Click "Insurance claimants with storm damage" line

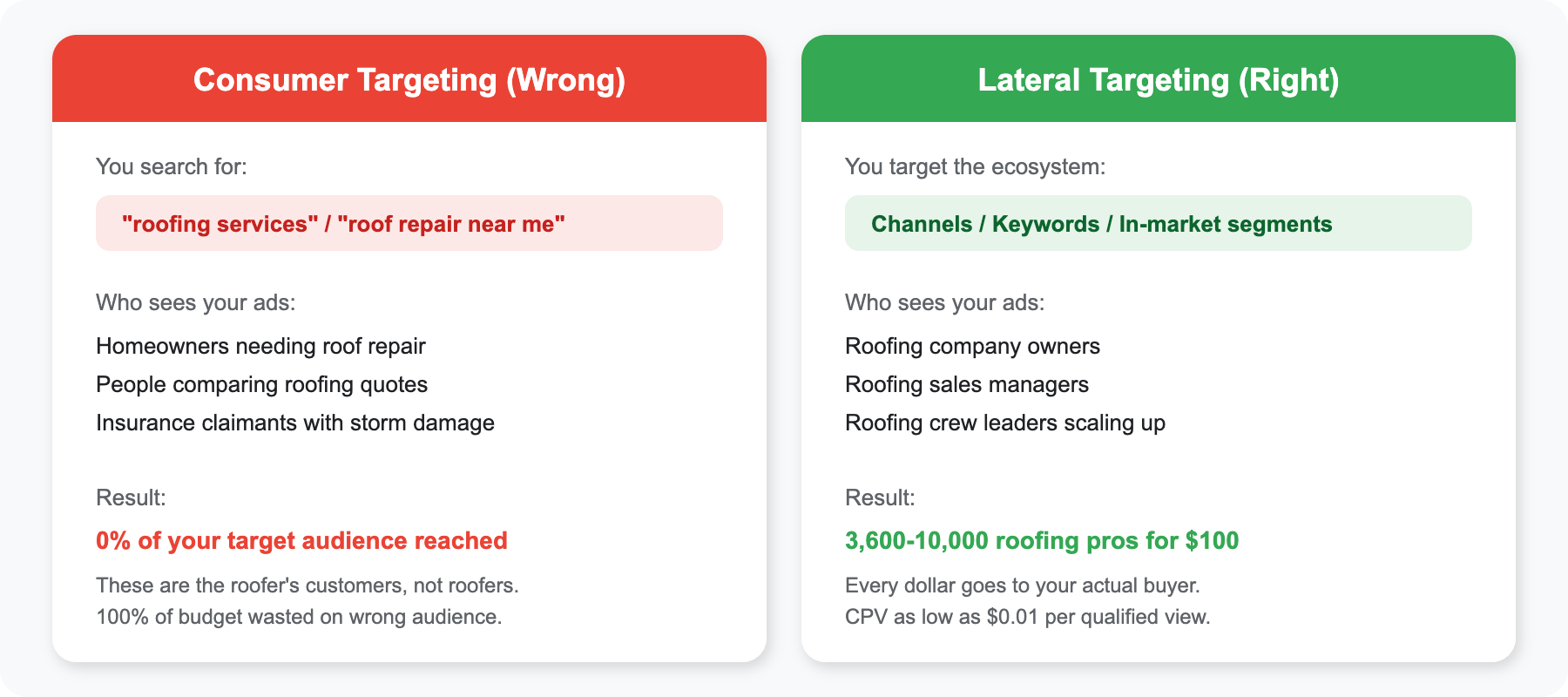coord(294,423)
